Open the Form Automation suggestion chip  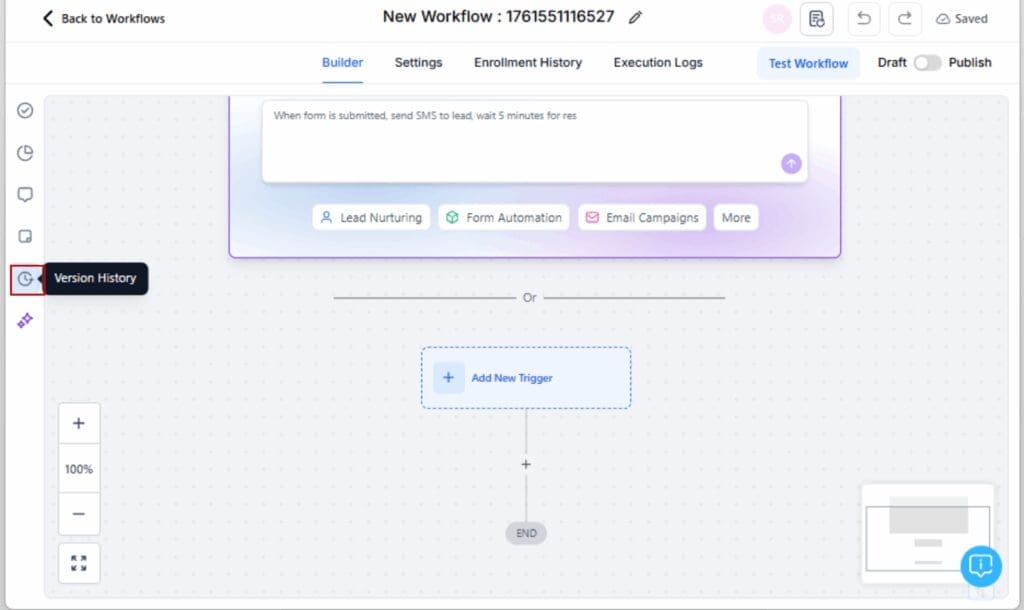[x=503, y=217]
